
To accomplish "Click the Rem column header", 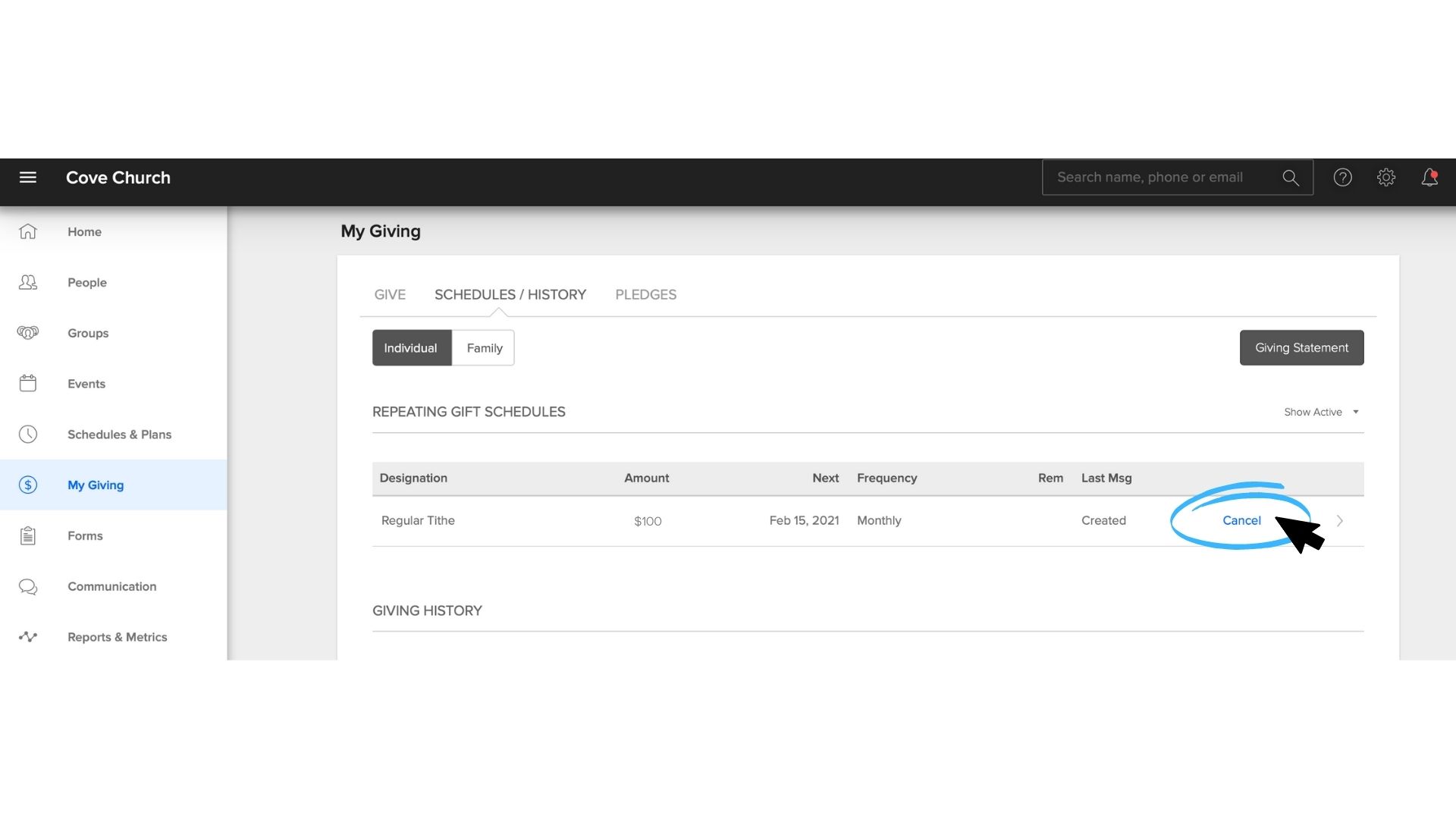I will click(x=1050, y=478).
